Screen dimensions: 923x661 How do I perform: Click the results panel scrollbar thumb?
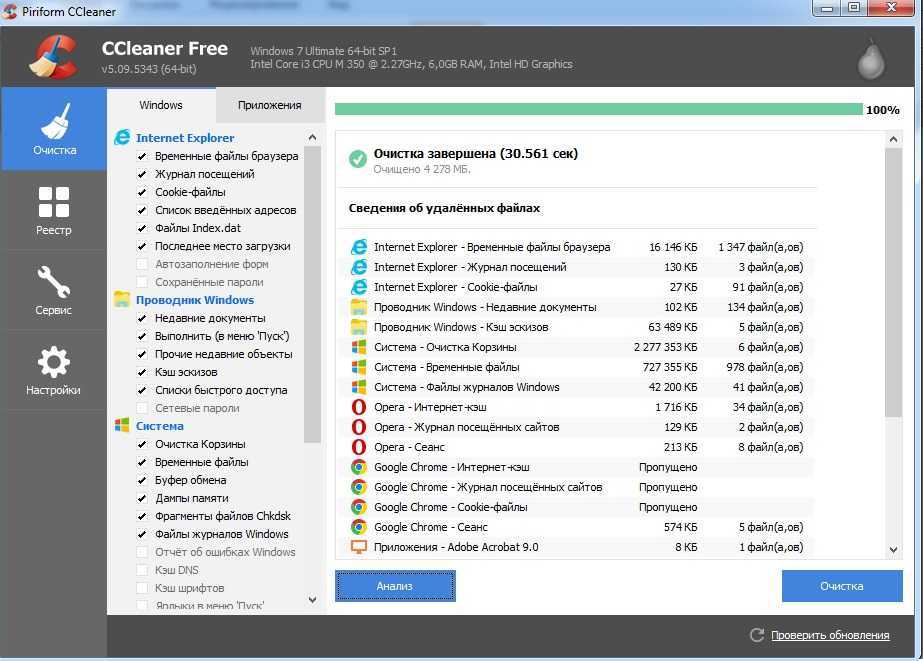pos(893,283)
